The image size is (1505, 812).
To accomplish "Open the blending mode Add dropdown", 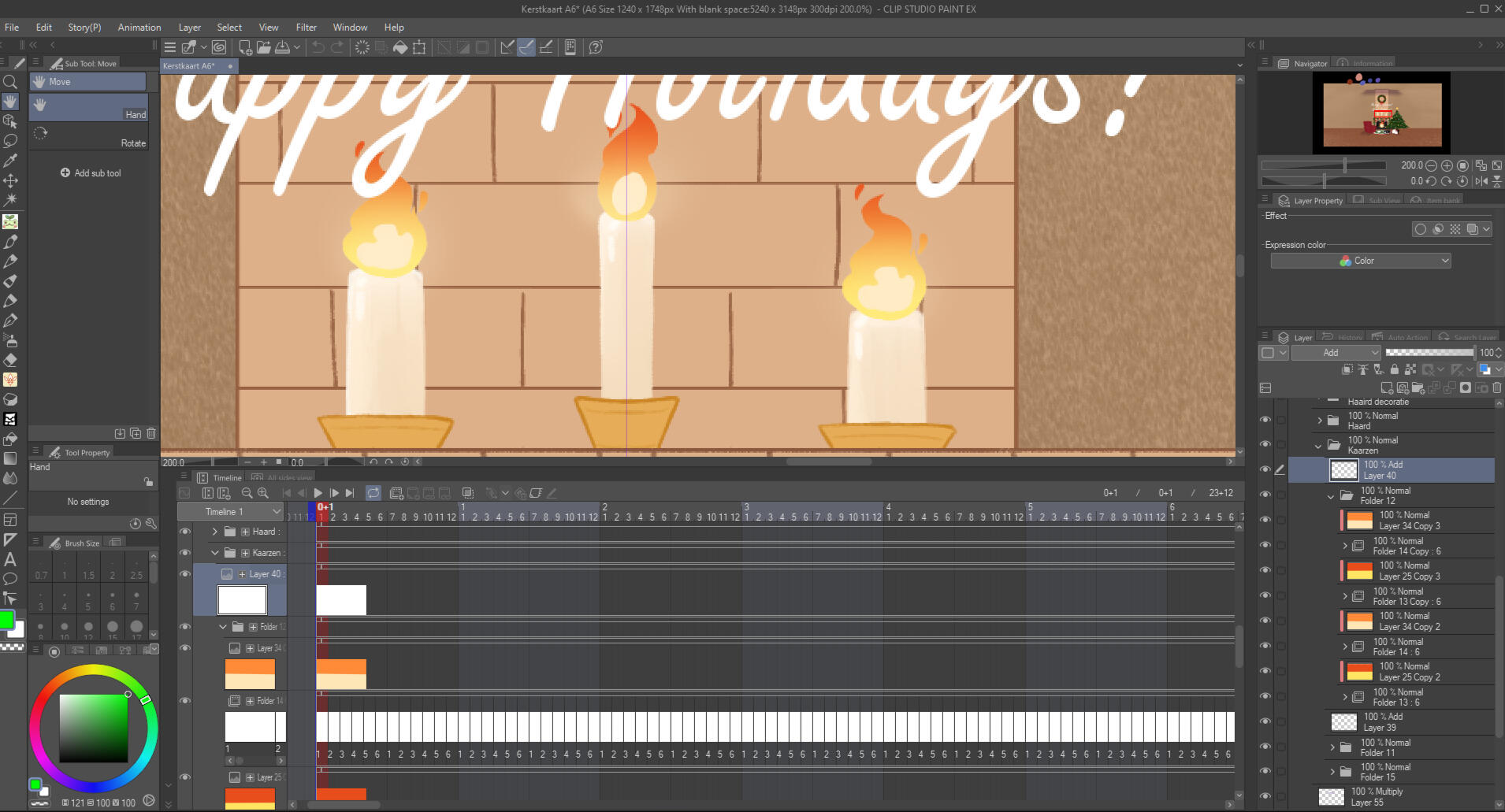I will [x=1336, y=353].
